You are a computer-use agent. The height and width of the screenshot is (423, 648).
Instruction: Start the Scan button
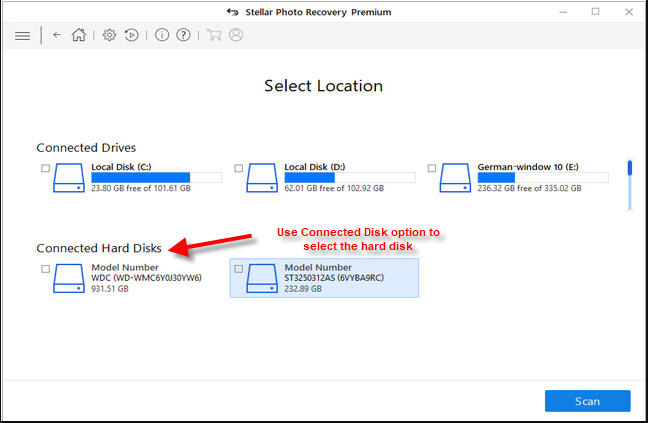pyautogui.click(x=588, y=401)
